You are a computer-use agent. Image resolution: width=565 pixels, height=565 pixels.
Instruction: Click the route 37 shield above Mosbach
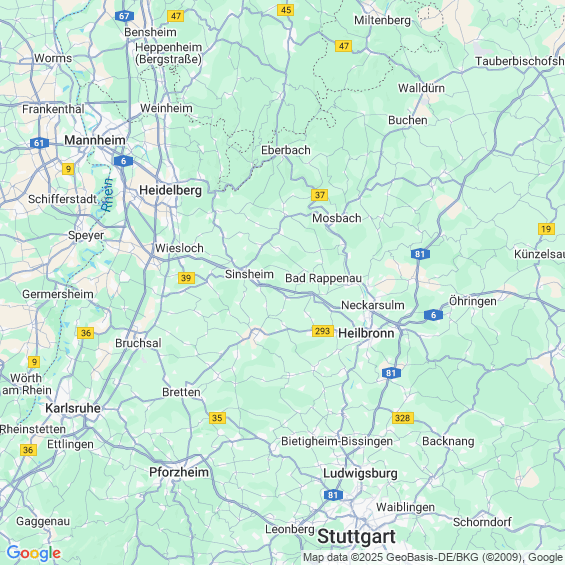pos(320,195)
